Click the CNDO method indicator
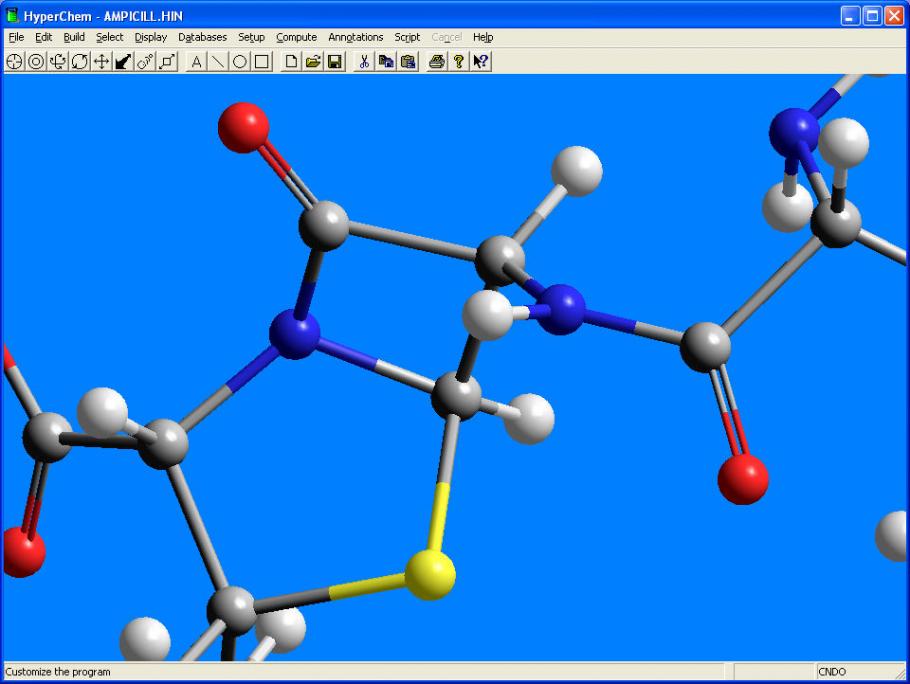 (830, 672)
